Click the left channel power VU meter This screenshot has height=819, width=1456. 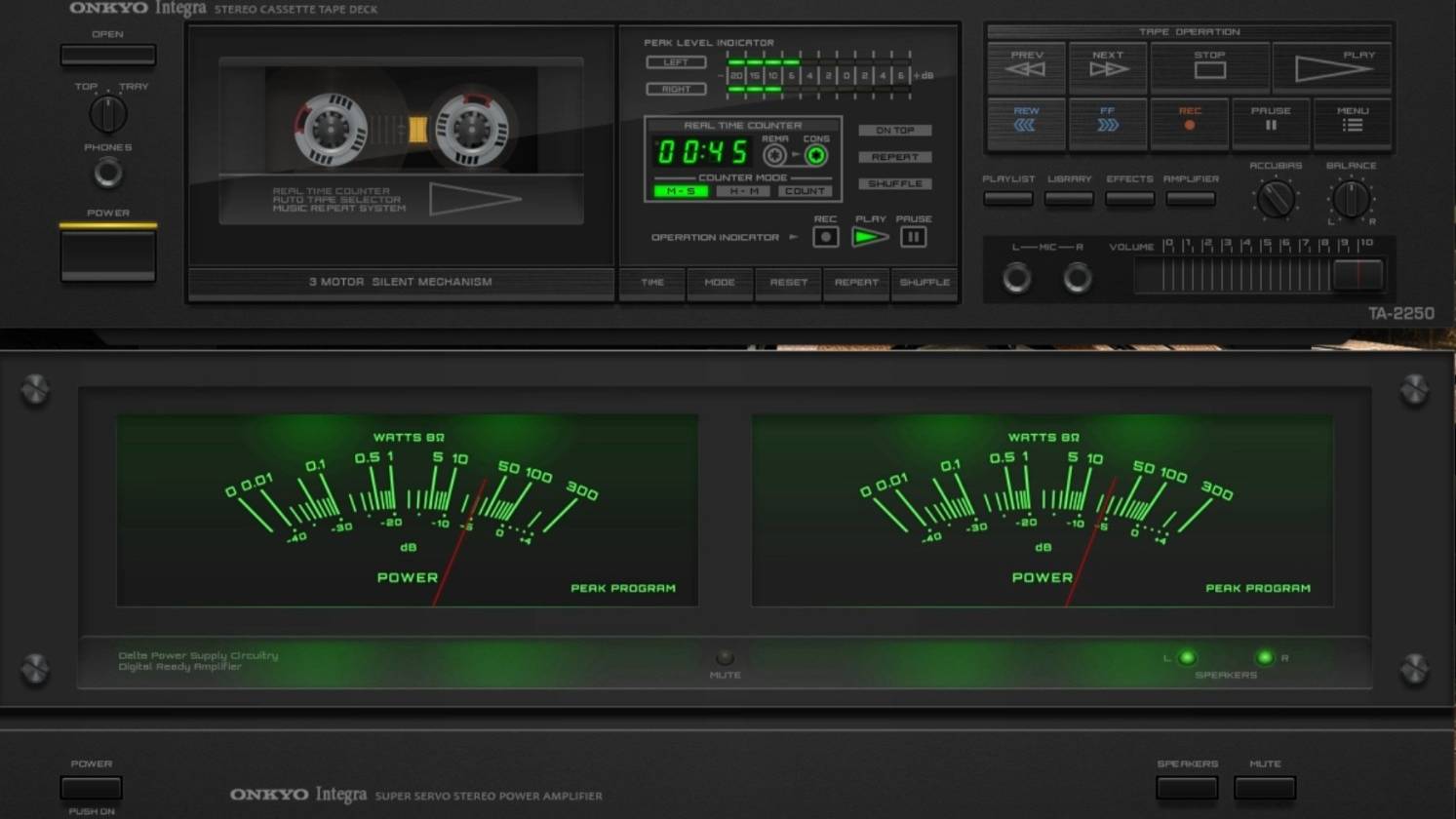pyautogui.click(x=408, y=510)
